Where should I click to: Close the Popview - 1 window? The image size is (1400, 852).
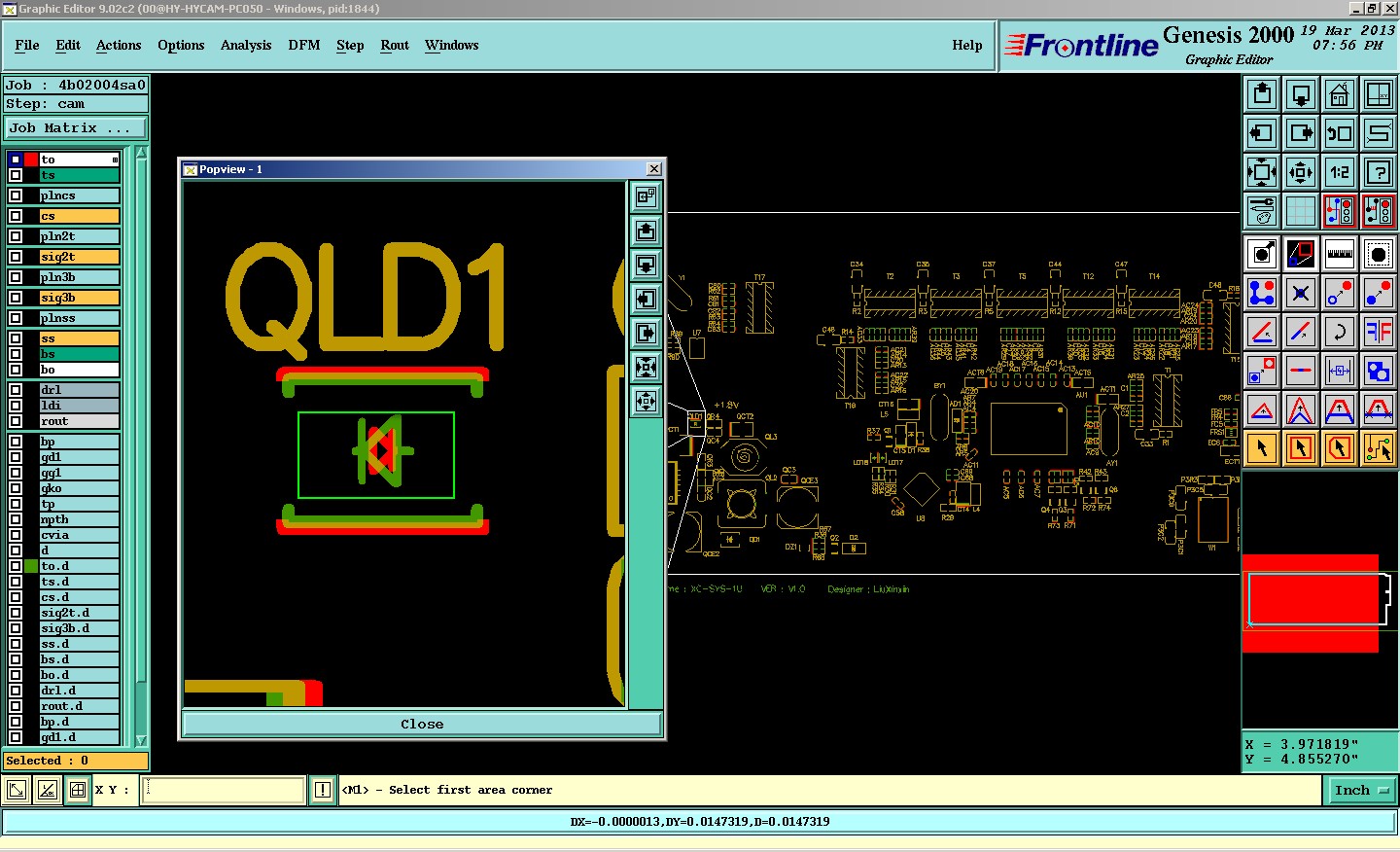pyautogui.click(x=654, y=168)
